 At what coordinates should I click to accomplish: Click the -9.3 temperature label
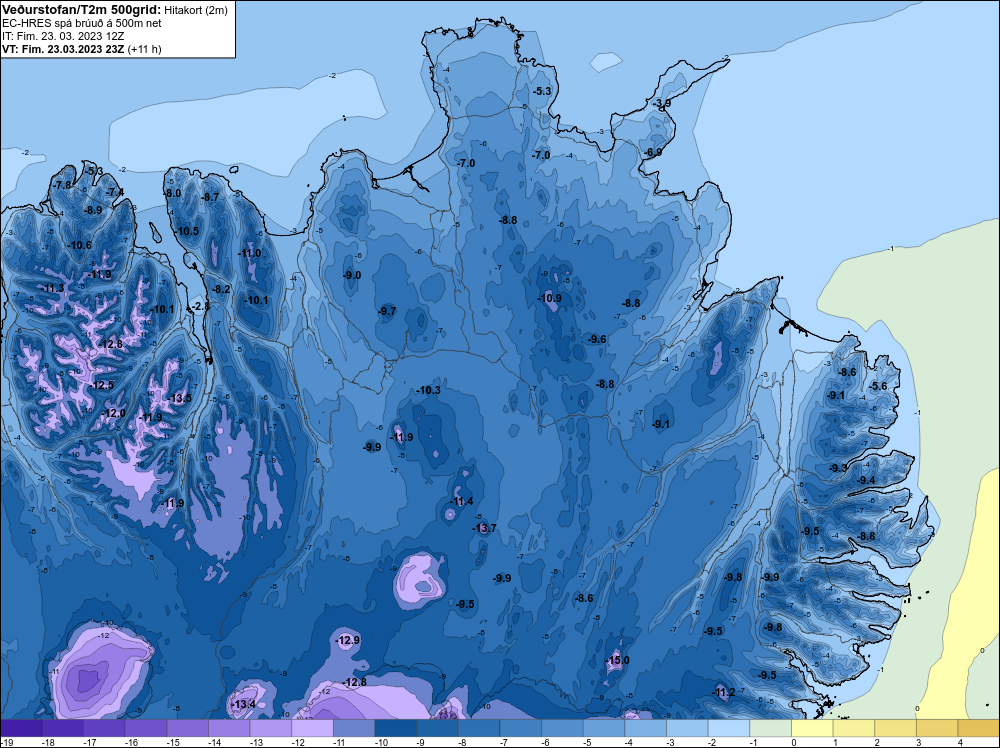click(x=839, y=468)
